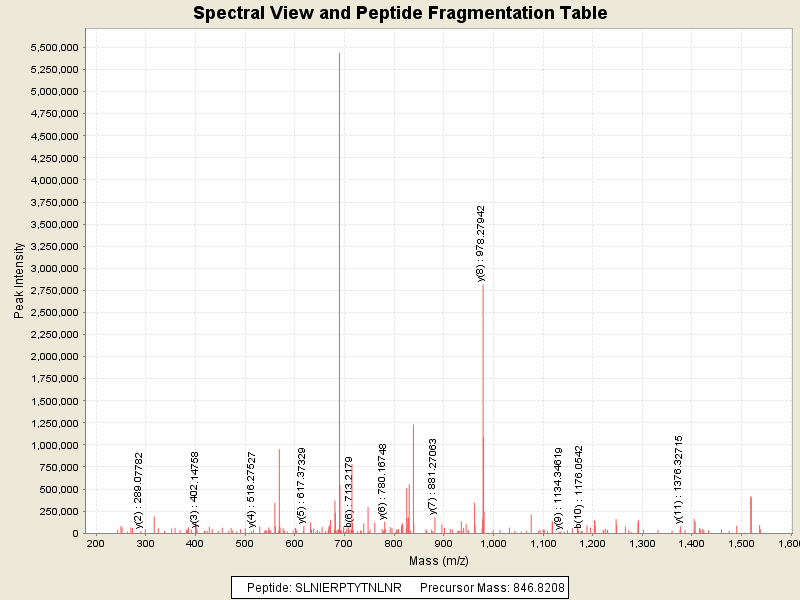Select the Peptide: SLNIERPTYTNLNR legend entry

(324, 589)
